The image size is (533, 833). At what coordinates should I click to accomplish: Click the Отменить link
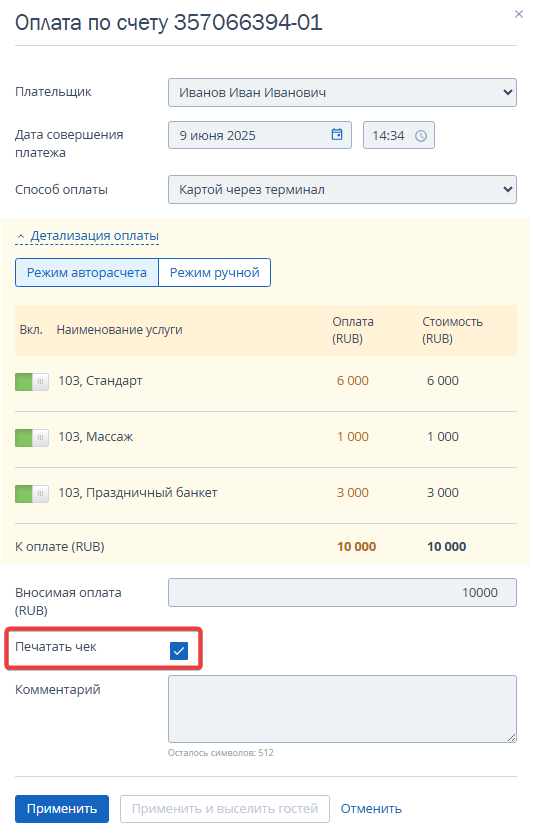[x=371, y=809]
